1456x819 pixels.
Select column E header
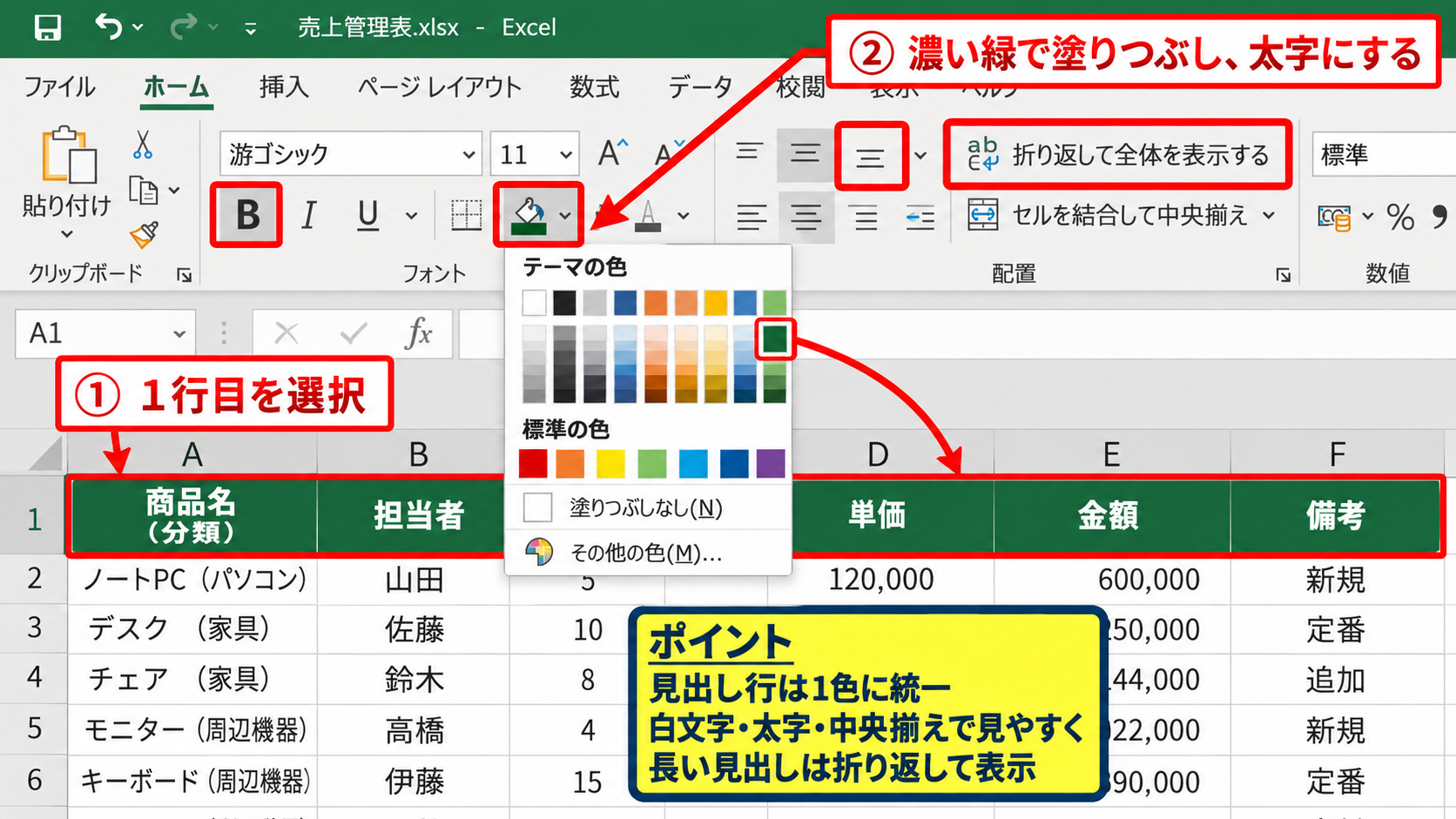1111,453
